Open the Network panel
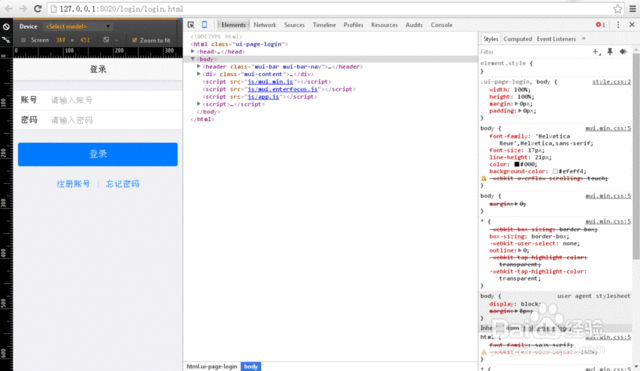This screenshot has height=371, width=640. 264,25
